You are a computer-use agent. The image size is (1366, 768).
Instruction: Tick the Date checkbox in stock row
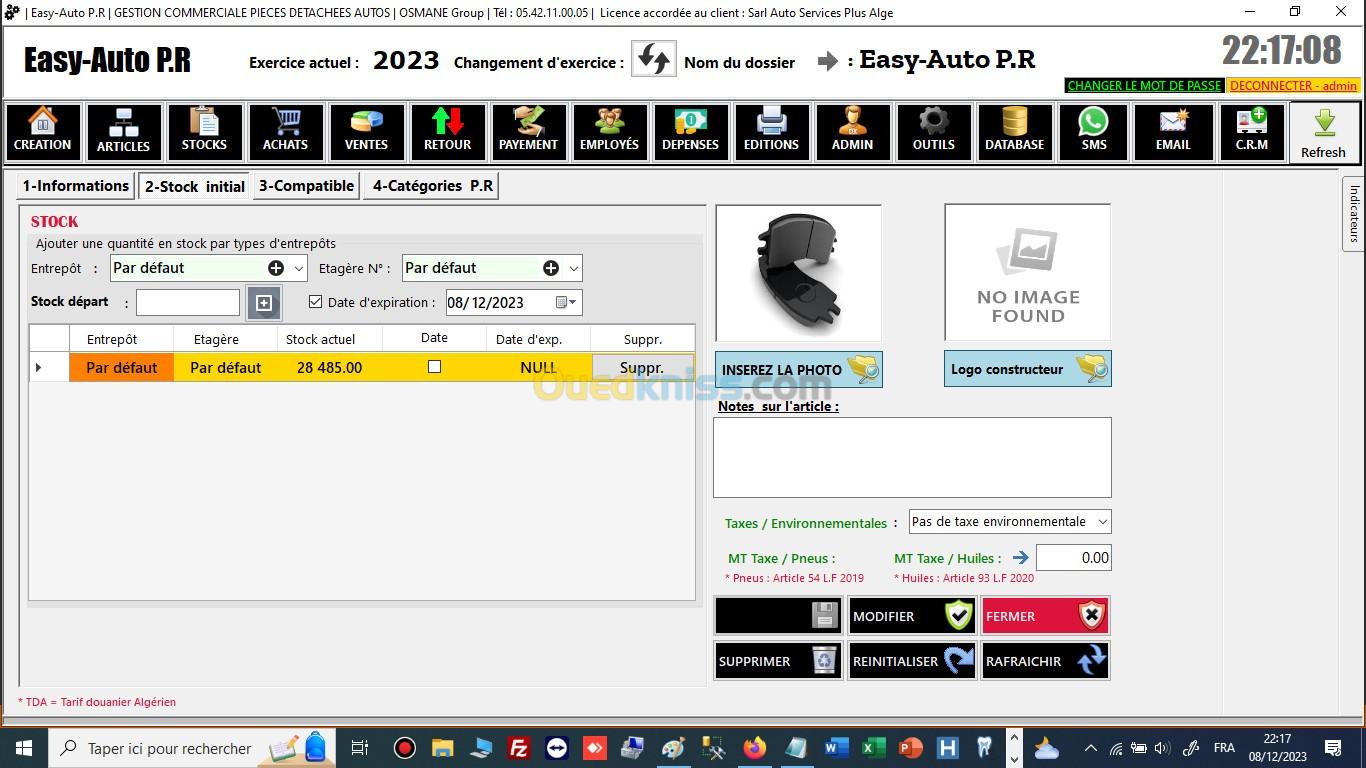coord(434,367)
